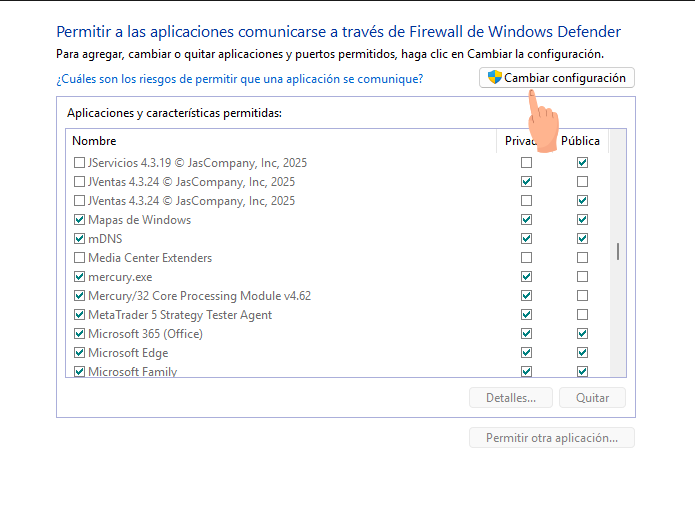Click the list's vertical scrollbar thumb

click(x=618, y=251)
